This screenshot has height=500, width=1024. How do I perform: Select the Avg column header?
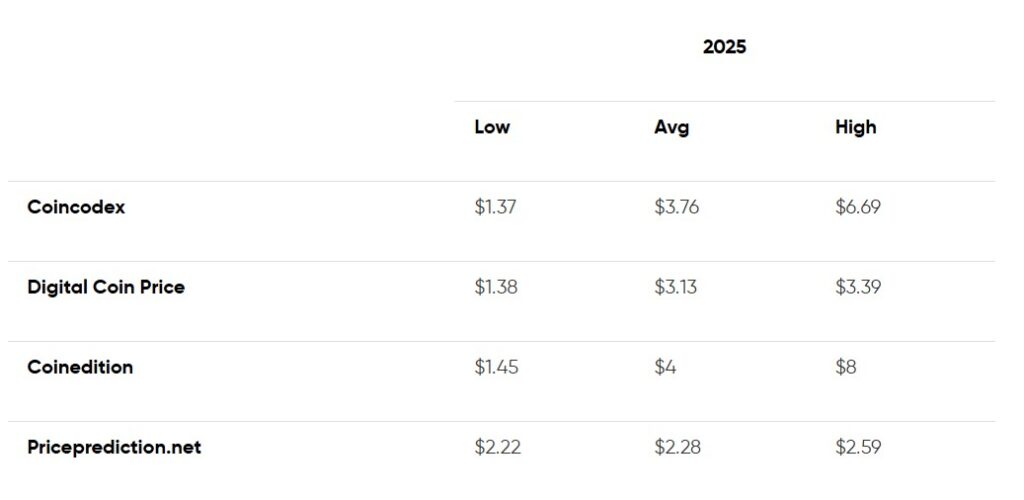(x=671, y=127)
